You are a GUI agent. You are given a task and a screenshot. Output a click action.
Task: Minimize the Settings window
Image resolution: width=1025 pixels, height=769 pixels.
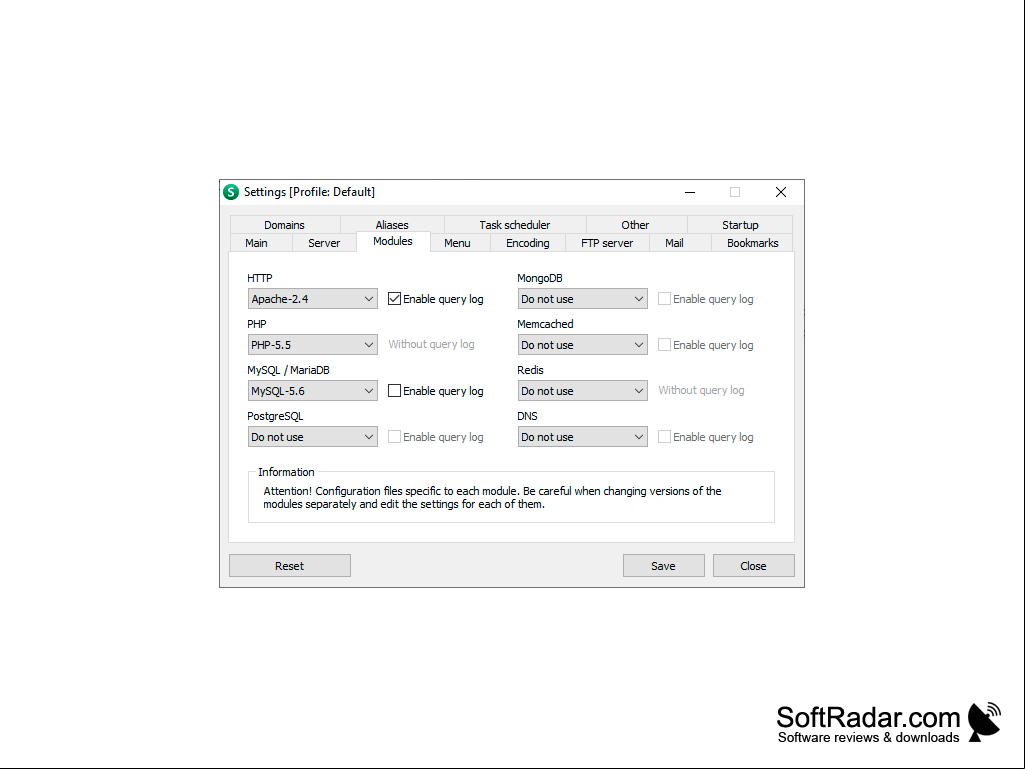[x=690, y=192]
